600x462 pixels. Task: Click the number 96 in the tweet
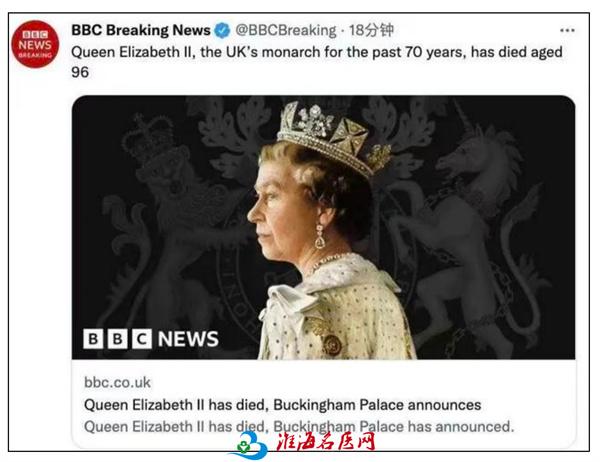[80, 72]
